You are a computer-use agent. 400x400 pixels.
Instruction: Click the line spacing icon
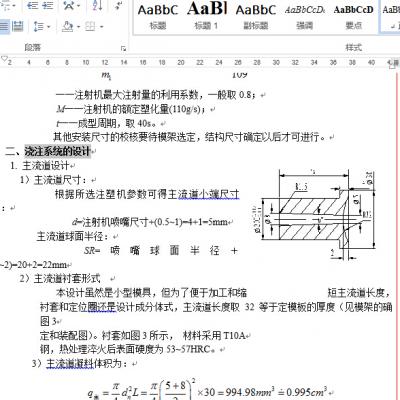click(x=39, y=26)
